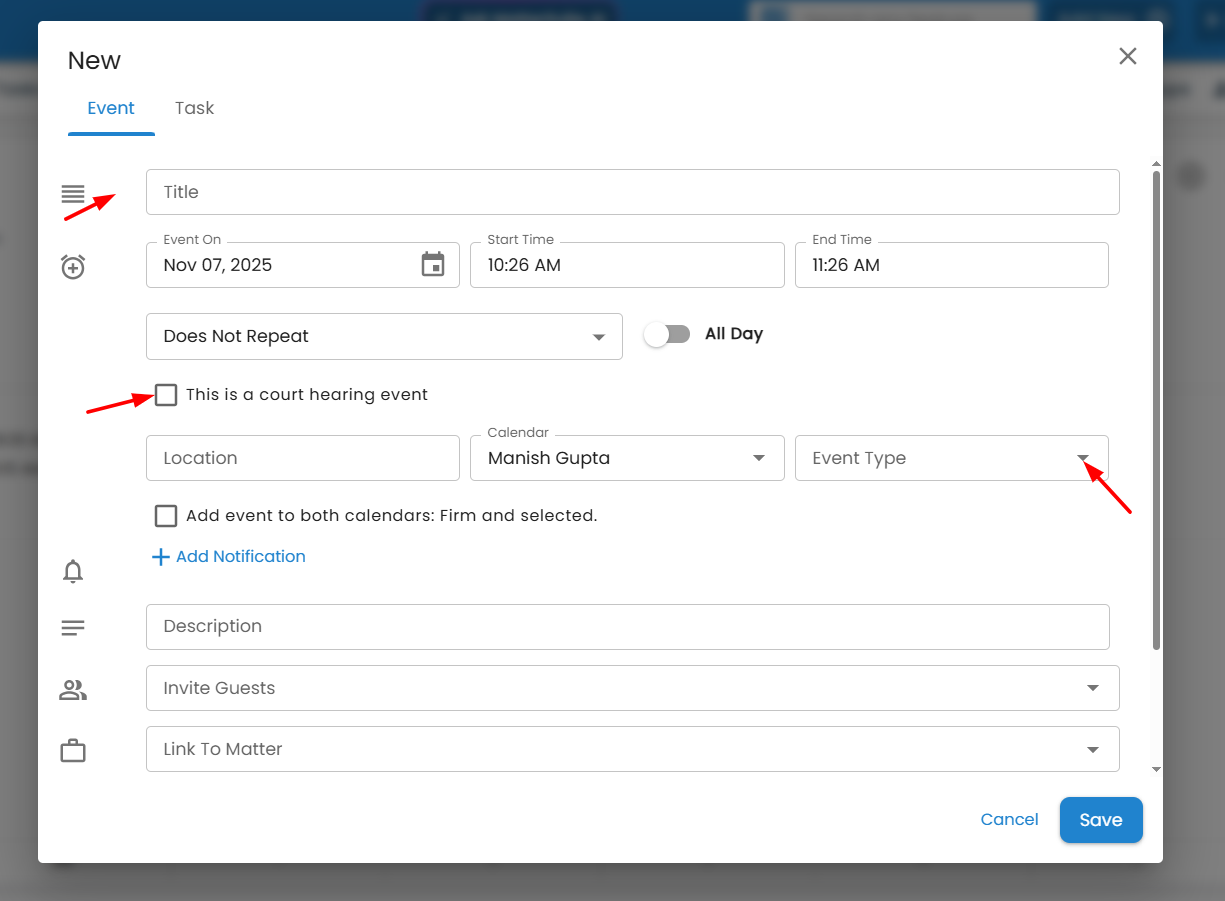Click the invite guests people icon
Image resolution: width=1225 pixels, height=901 pixels.
coord(73,689)
